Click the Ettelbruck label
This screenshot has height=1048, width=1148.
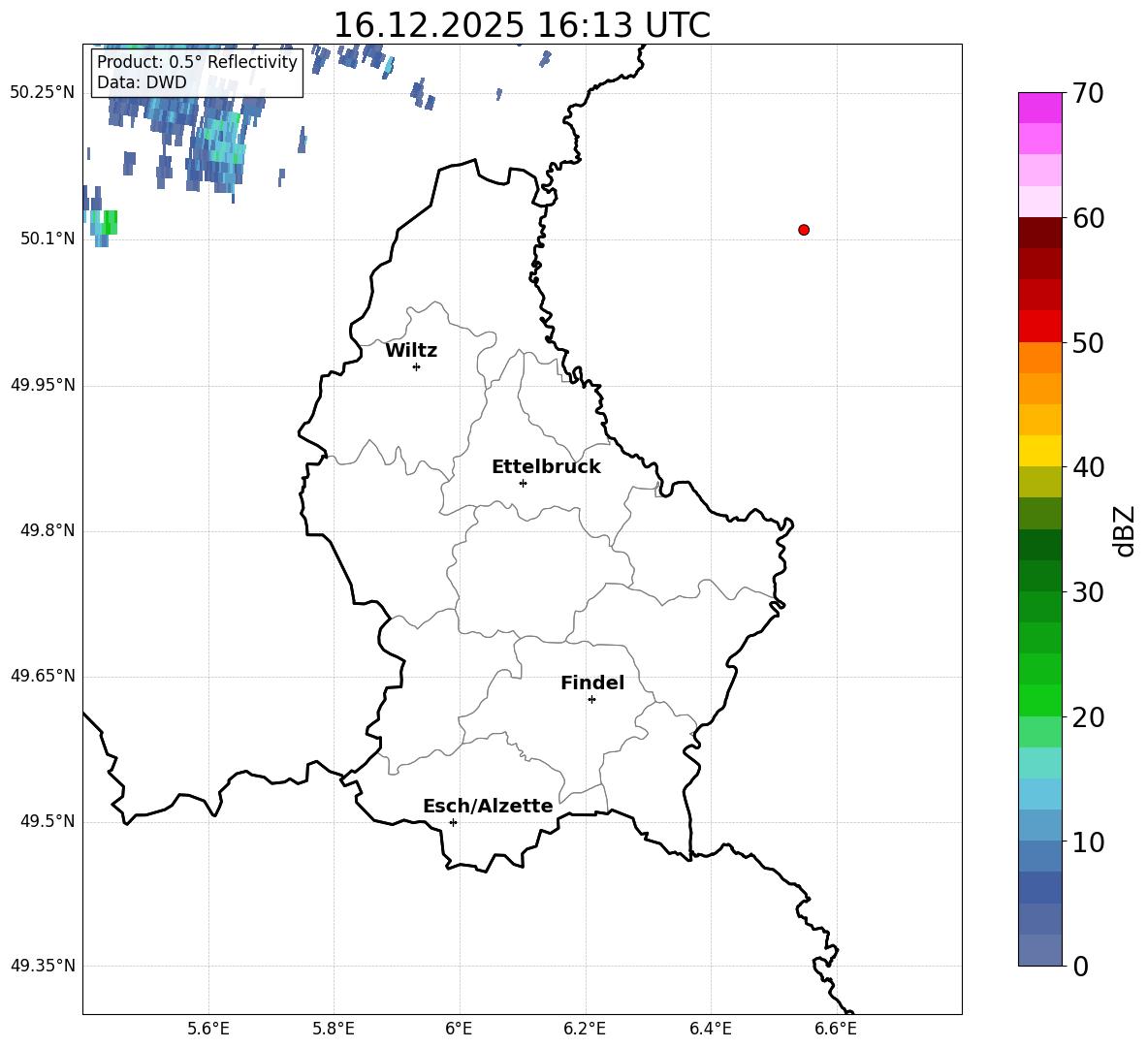tap(546, 467)
